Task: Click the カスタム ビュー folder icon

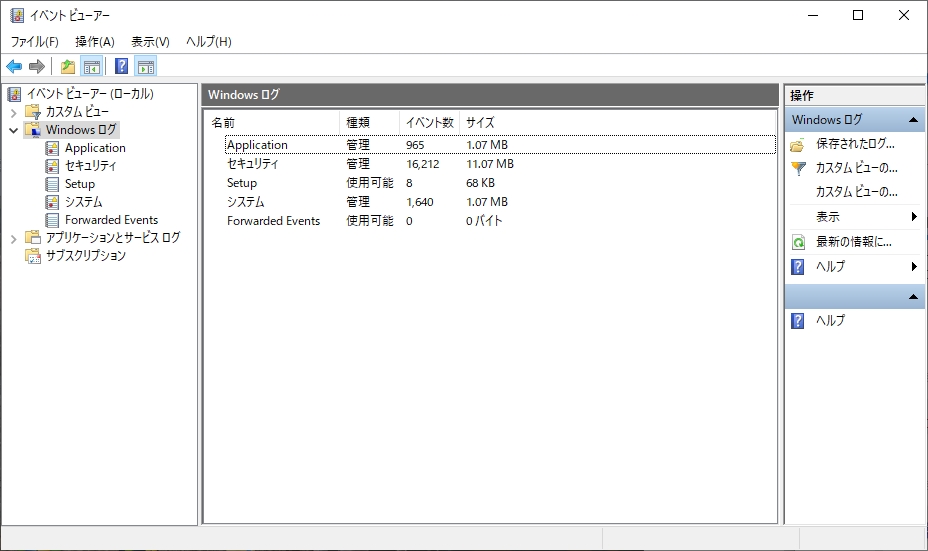Action: (x=33, y=112)
